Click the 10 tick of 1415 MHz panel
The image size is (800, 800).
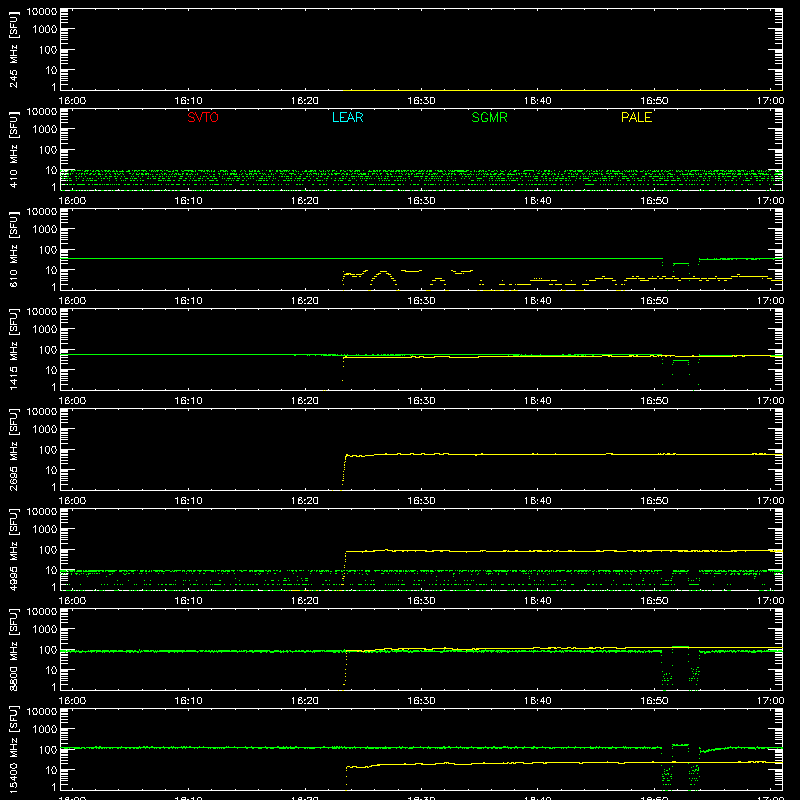(51, 370)
